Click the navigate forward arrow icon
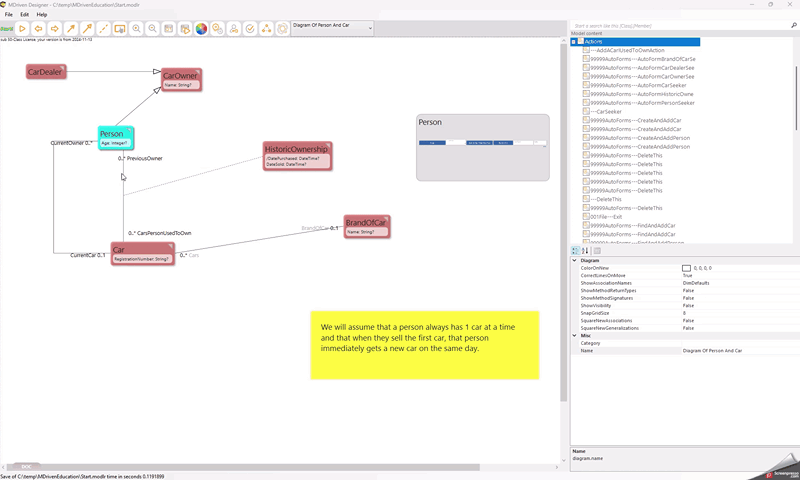This screenshot has height=480, width=800. pyautogui.click(x=55, y=28)
